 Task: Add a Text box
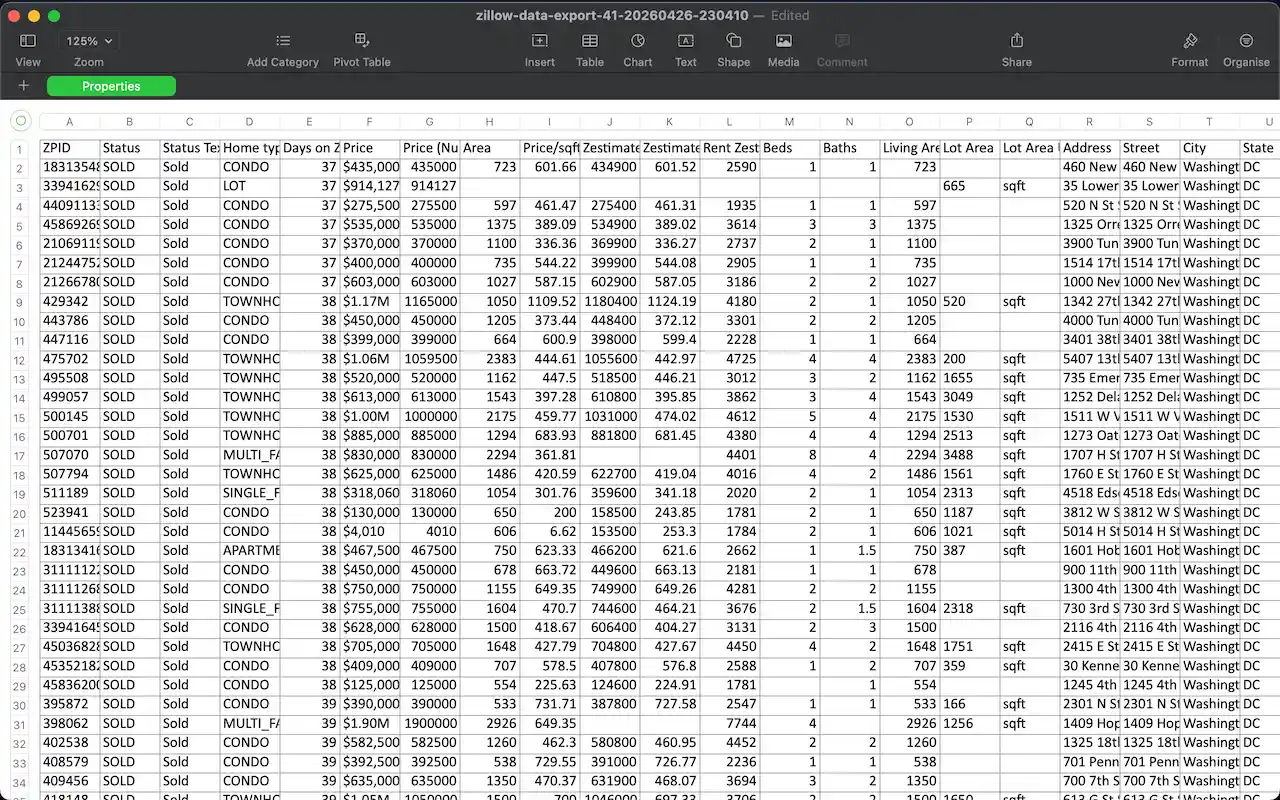(x=686, y=41)
